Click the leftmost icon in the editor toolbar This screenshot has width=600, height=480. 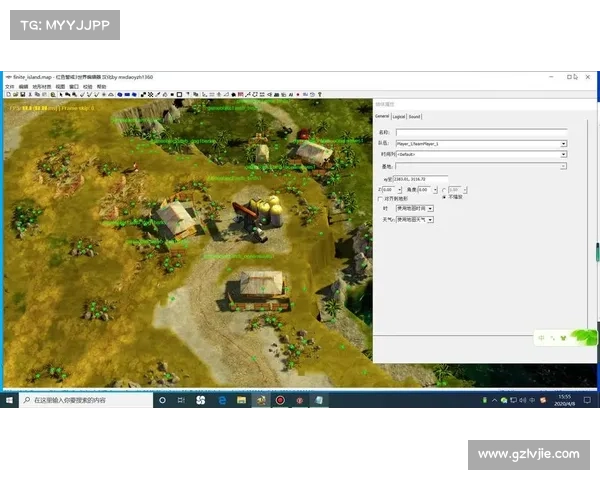pyautogui.click(x=7, y=95)
